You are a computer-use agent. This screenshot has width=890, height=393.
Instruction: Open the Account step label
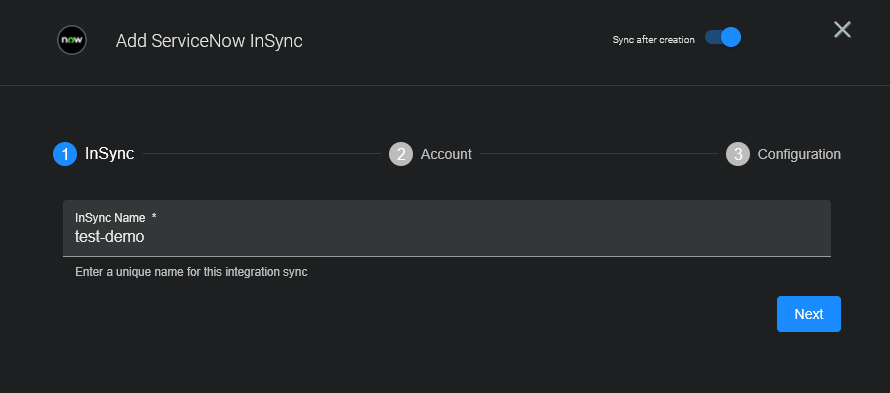pyautogui.click(x=446, y=154)
